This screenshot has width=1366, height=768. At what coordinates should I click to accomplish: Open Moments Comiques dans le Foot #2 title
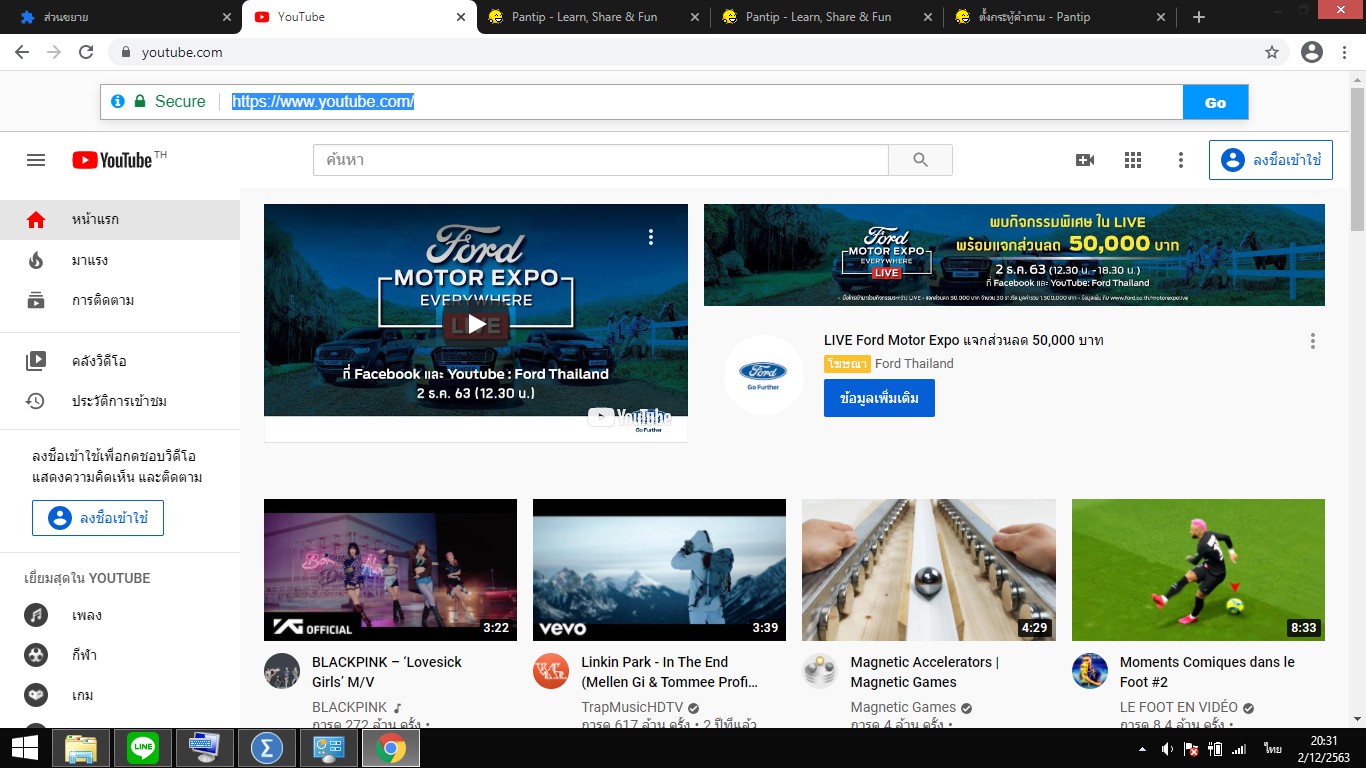click(1207, 672)
